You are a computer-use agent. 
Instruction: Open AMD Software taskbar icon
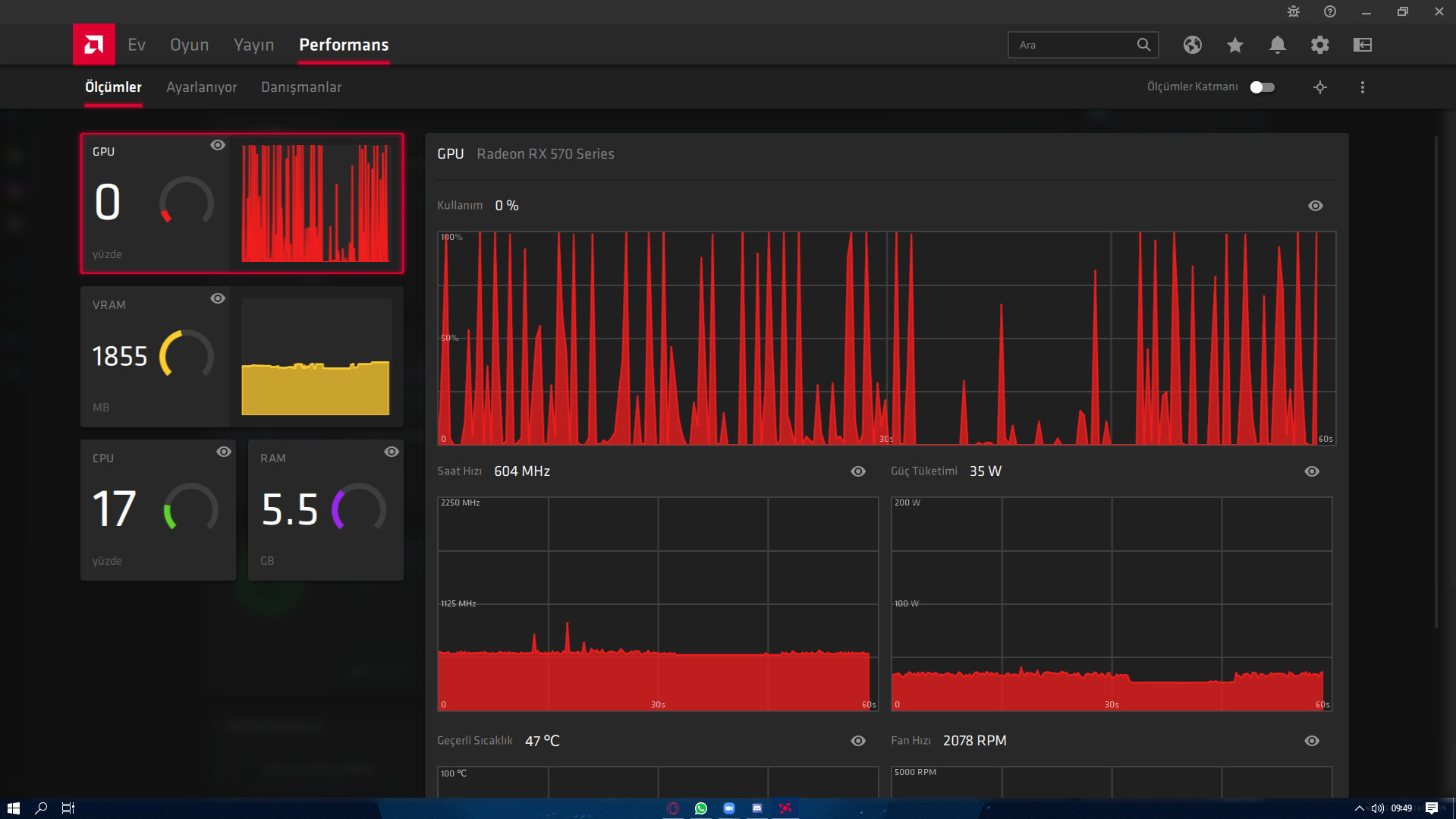click(785, 808)
